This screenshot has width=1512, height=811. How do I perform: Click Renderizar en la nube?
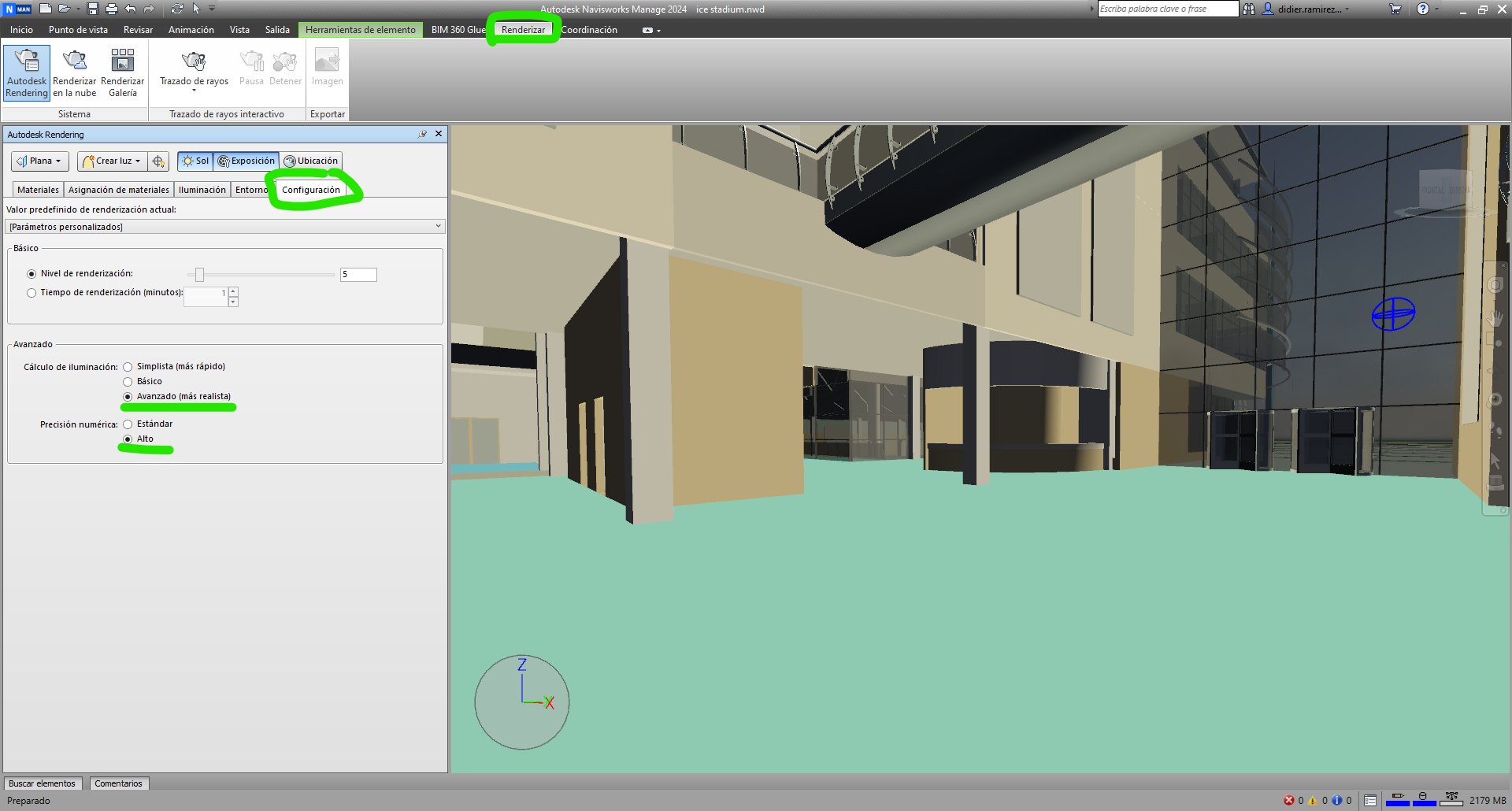click(x=75, y=73)
